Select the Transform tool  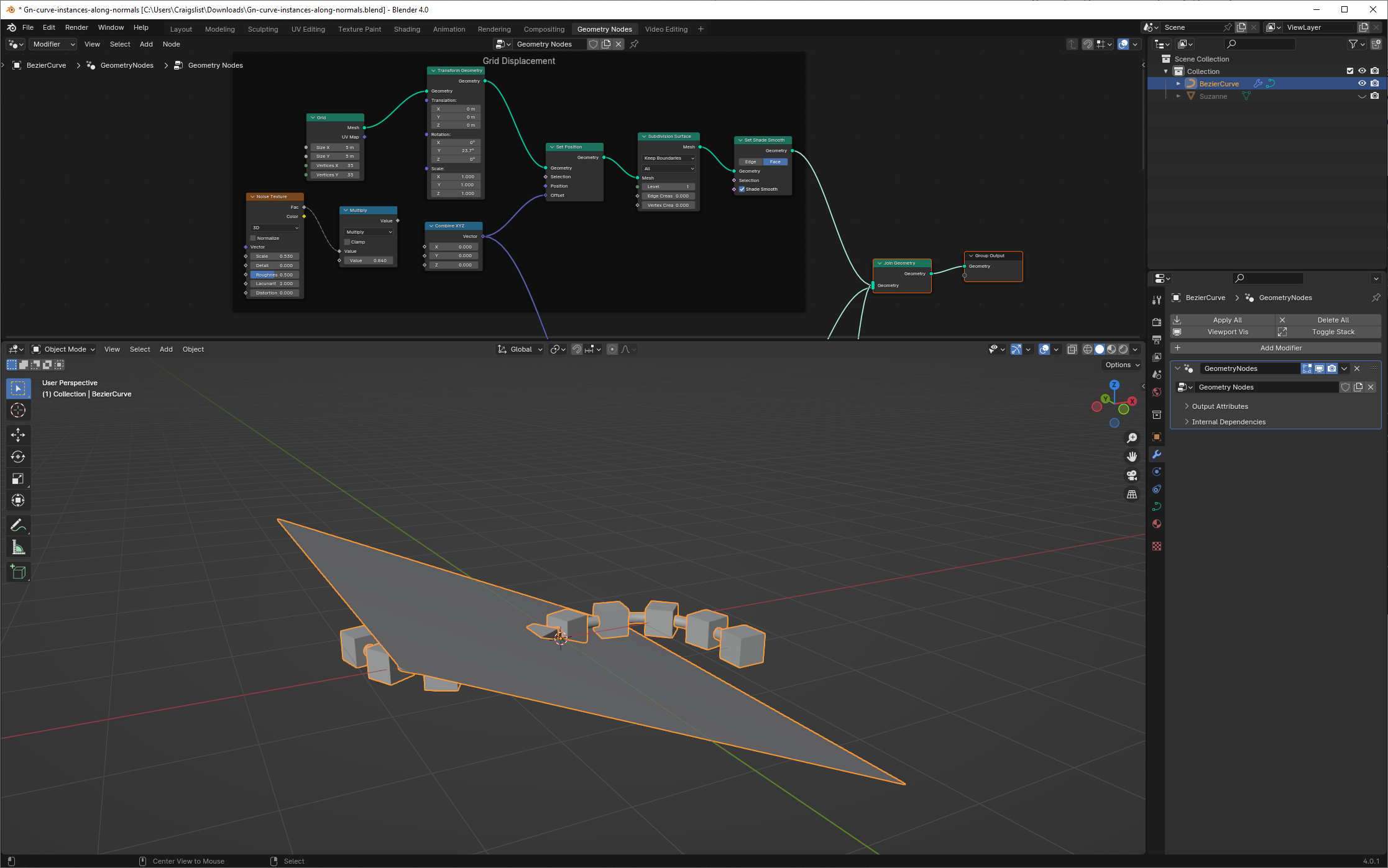[18, 500]
